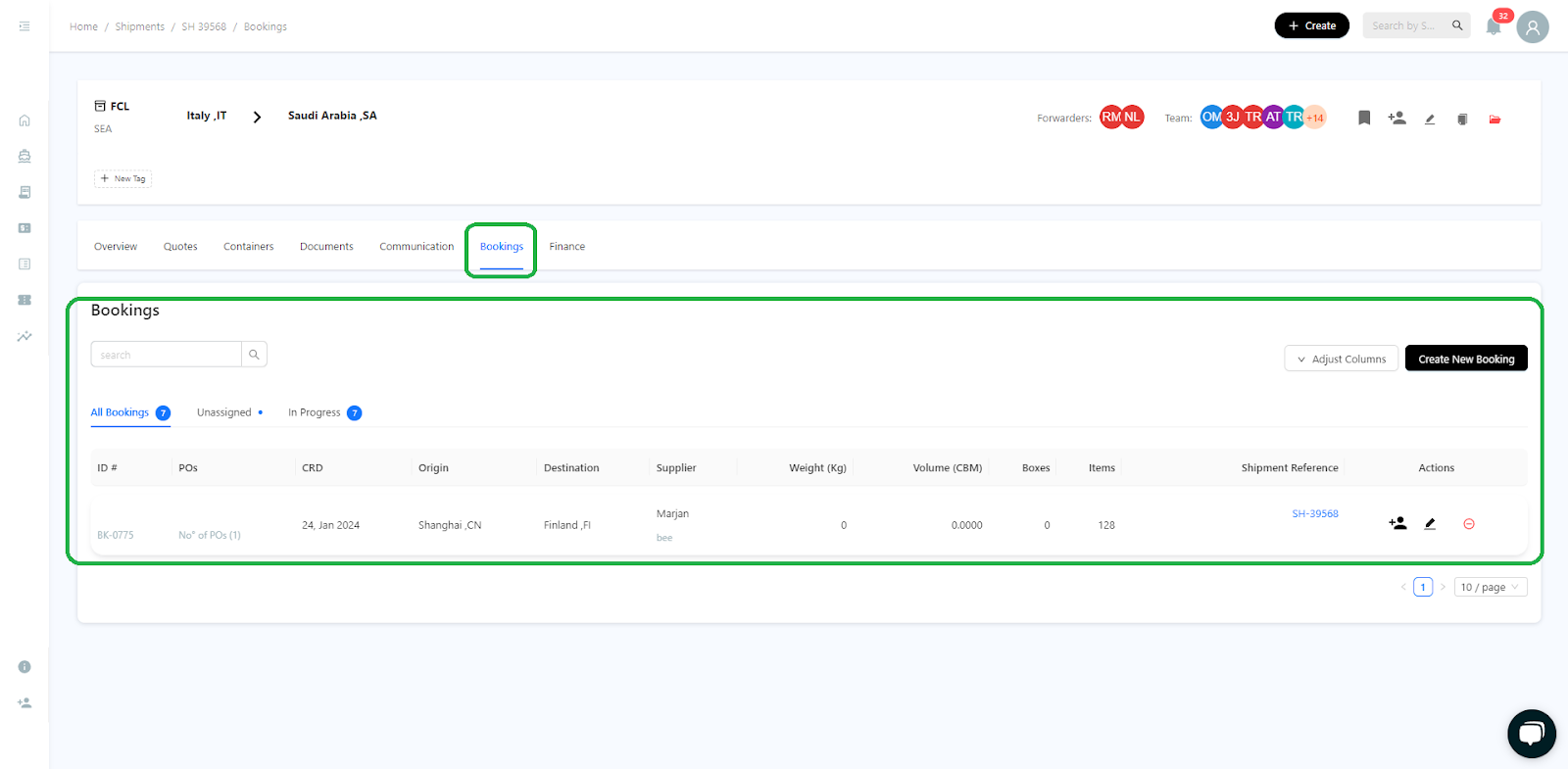Click the + New Tag button
Screen dimensions: 1568x769
click(123, 178)
